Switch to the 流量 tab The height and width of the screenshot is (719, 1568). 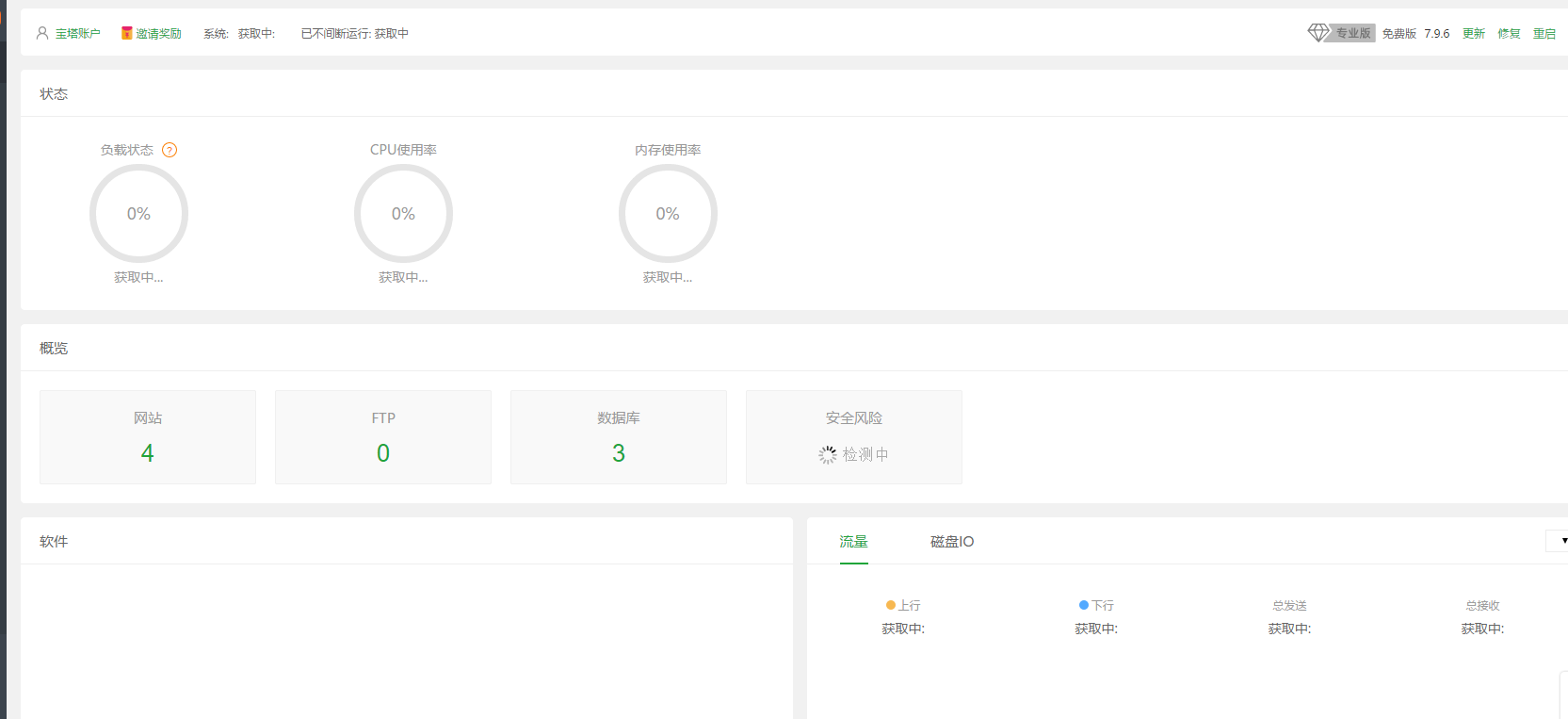853,542
